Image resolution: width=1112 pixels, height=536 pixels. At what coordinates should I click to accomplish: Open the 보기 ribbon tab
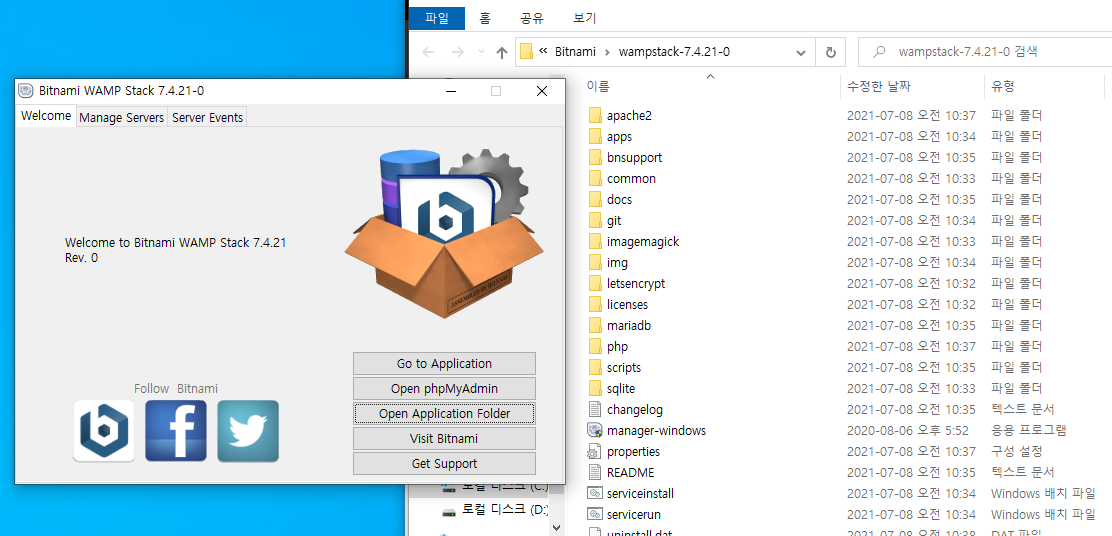pos(584,18)
